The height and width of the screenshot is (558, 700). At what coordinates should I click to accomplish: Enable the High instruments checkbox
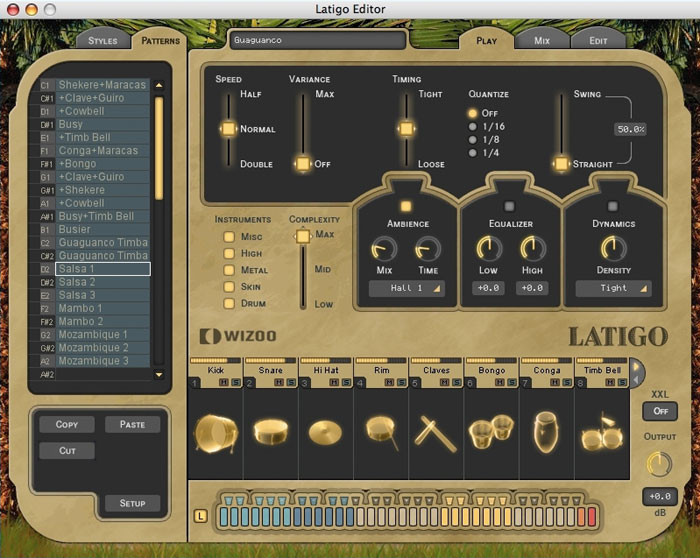229,254
